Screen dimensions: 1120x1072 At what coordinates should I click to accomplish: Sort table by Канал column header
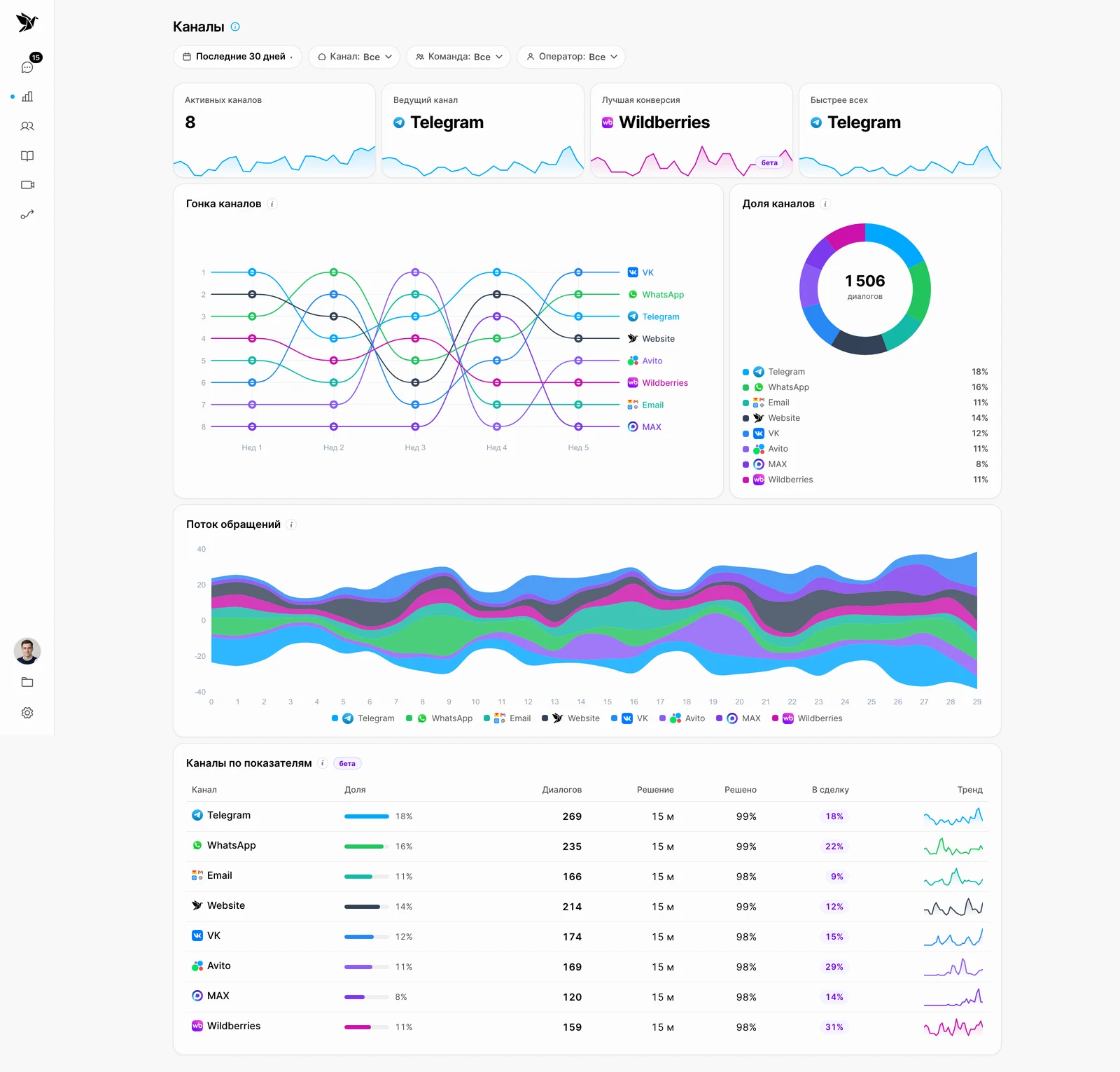pyautogui.click(x=204, y=790)
